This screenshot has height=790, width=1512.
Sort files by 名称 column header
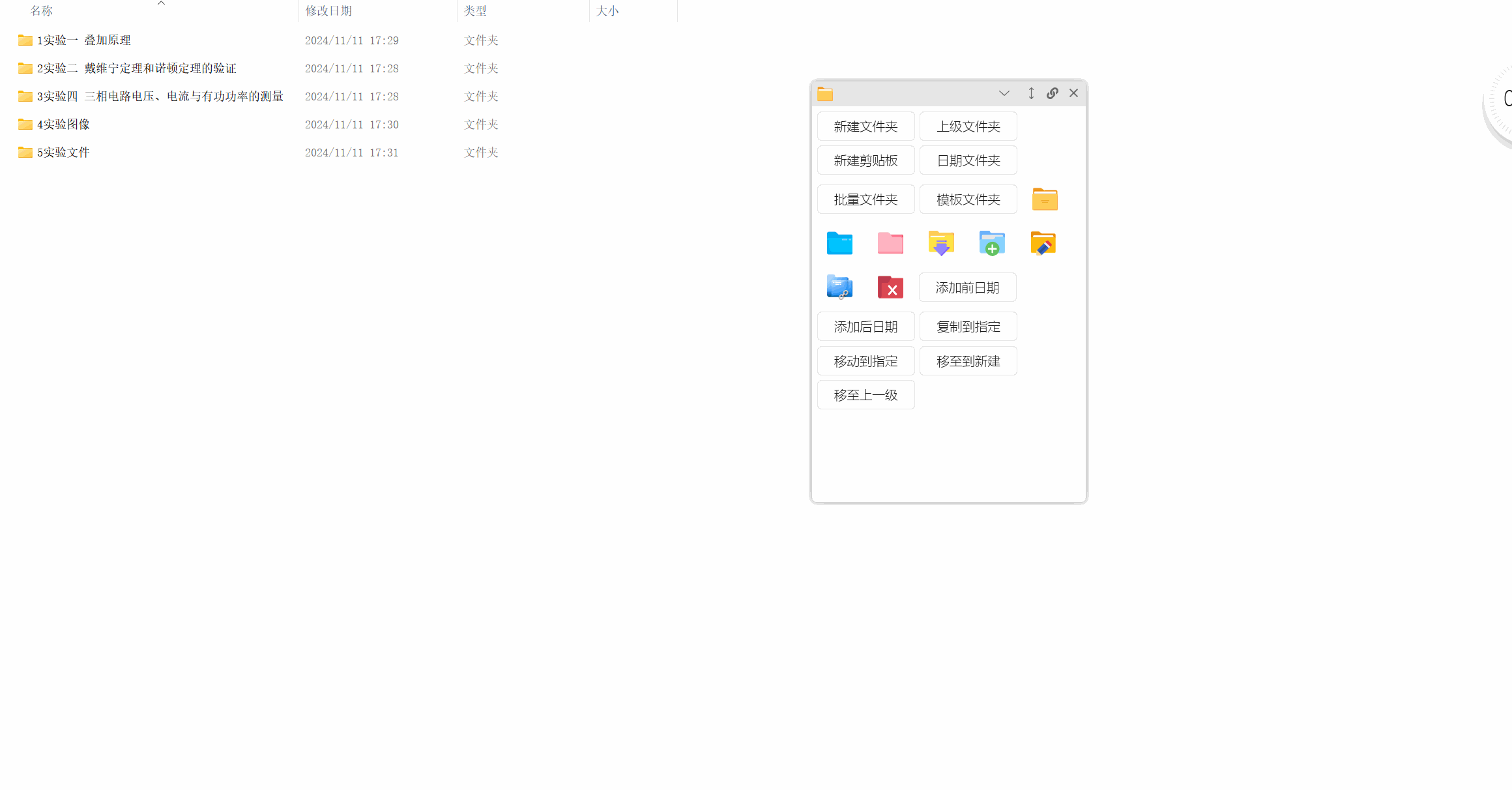[x=41, y=11]
